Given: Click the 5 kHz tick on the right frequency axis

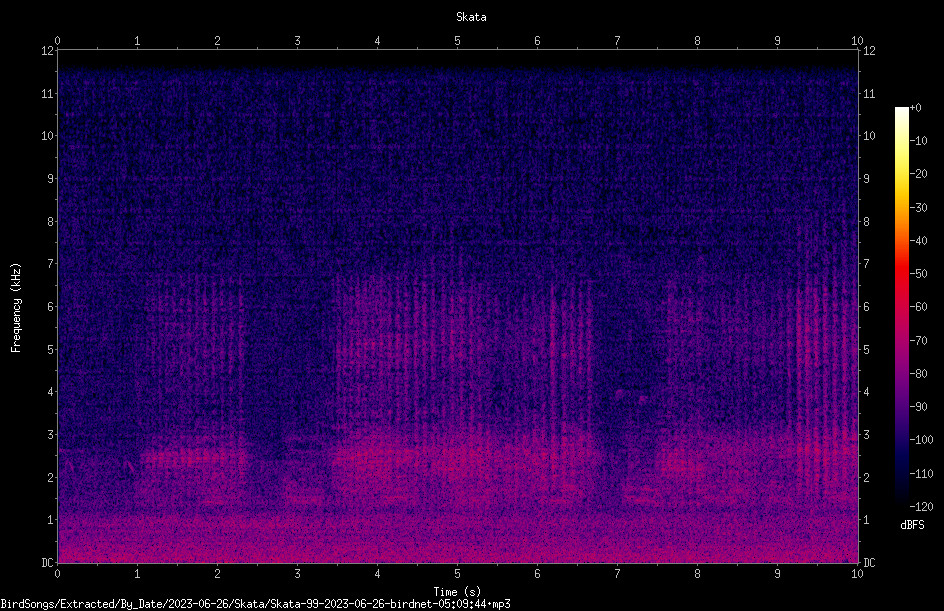Looking at the screenshot, I should tap(866, 350).
